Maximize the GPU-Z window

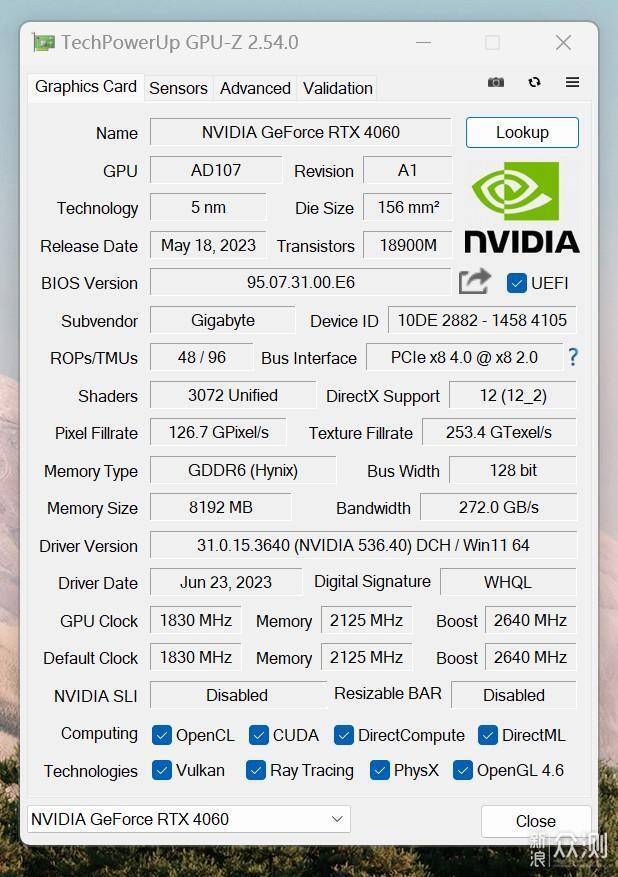pyautogui.click(x=492, y=42)
